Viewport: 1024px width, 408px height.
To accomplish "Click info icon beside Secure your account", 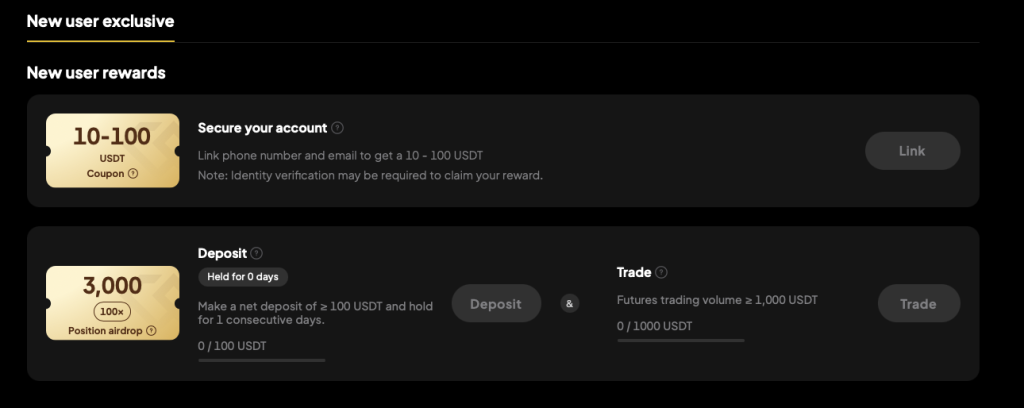I will coord(338,128).
